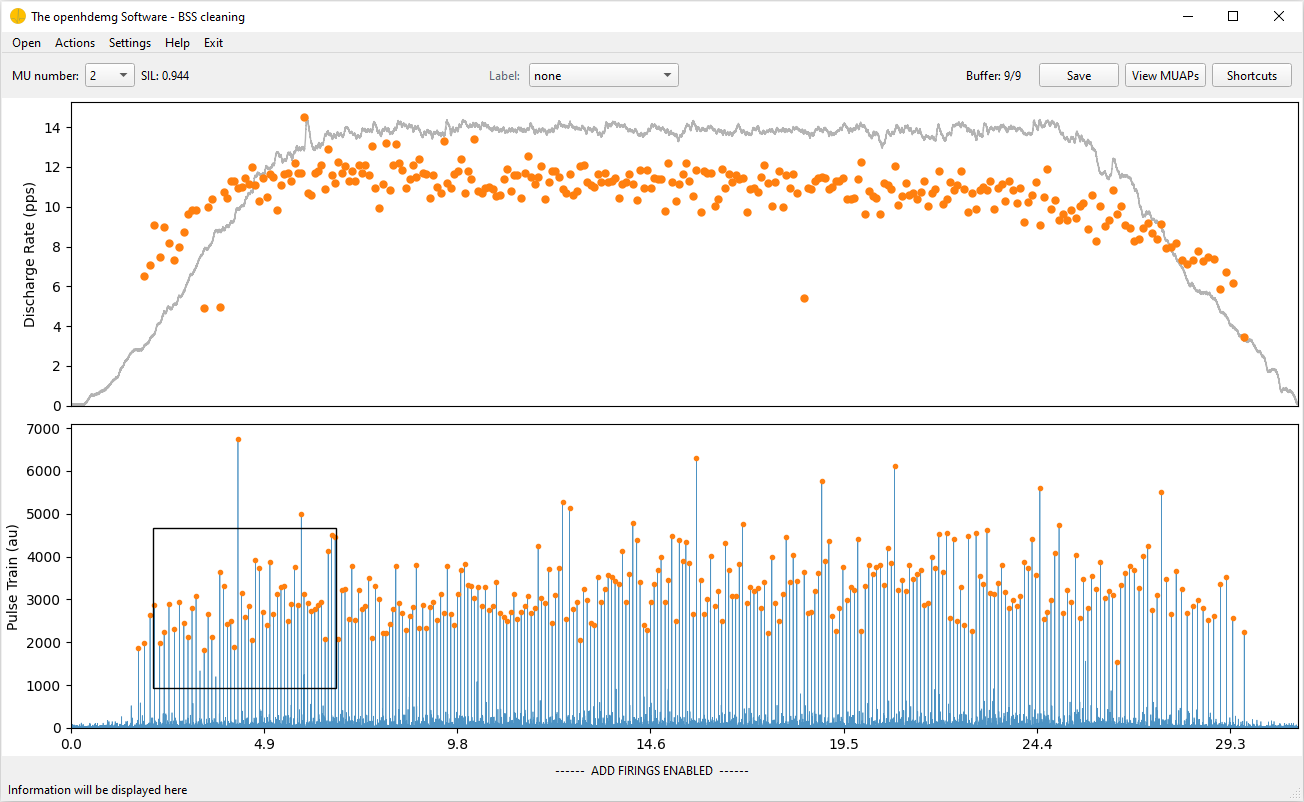Click the MU number label

click(45, 75)
